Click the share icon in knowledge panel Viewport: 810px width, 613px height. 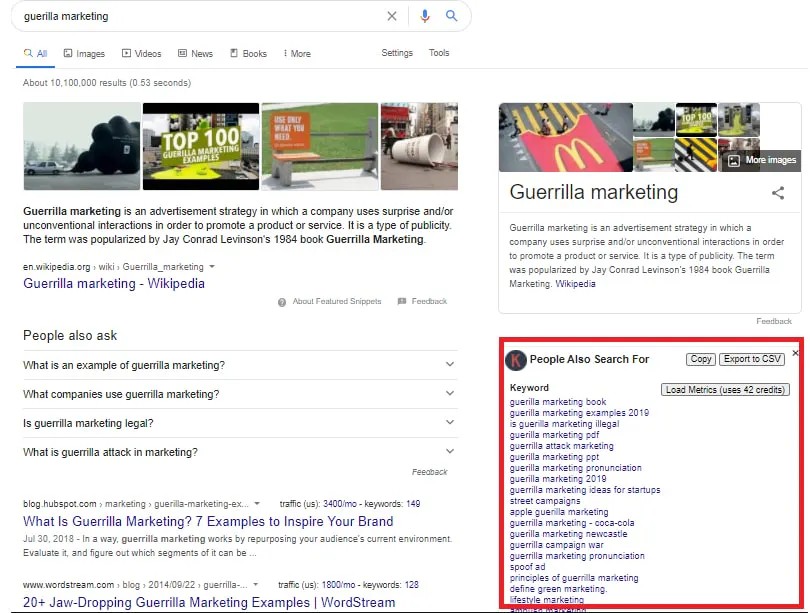(x=778, y=193)
